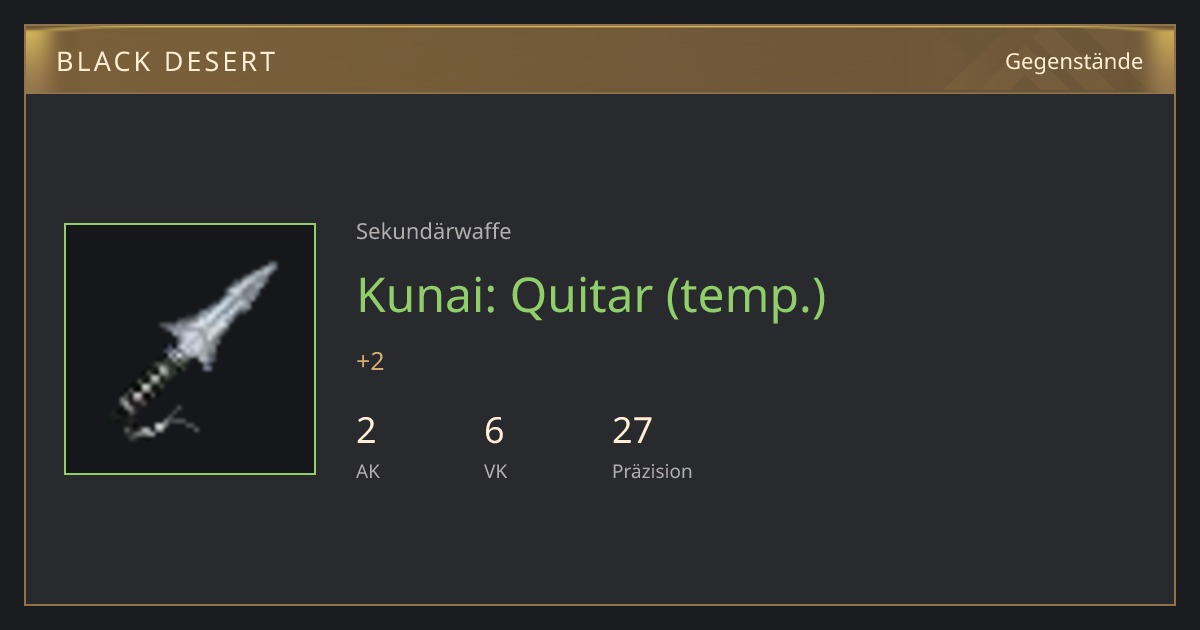Click the AK stat value 2
Image resolution: width=1200 pixels, height=630 pixels.
coord(367,431)
